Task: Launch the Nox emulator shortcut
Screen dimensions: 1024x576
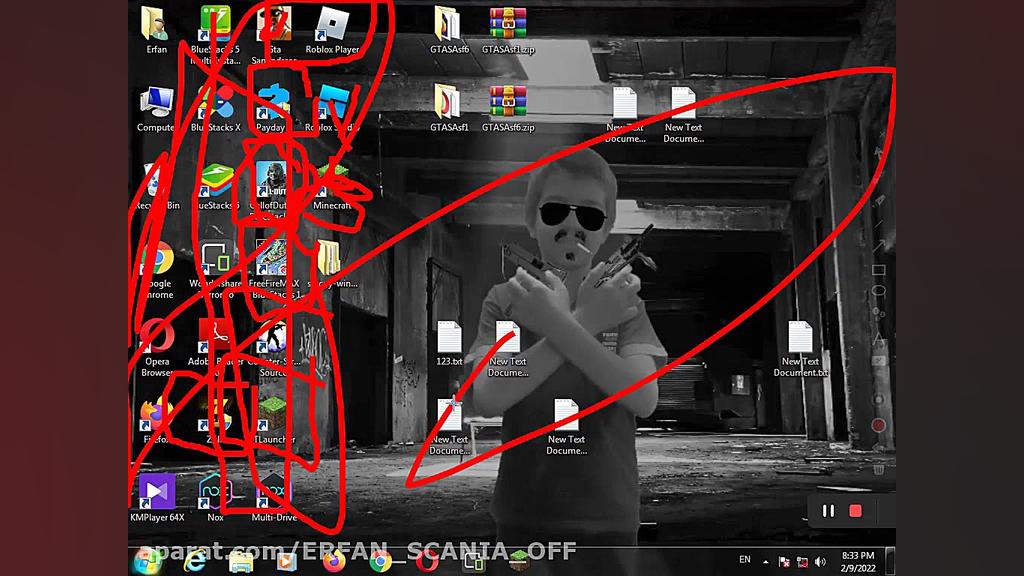Action: [215, 492]
